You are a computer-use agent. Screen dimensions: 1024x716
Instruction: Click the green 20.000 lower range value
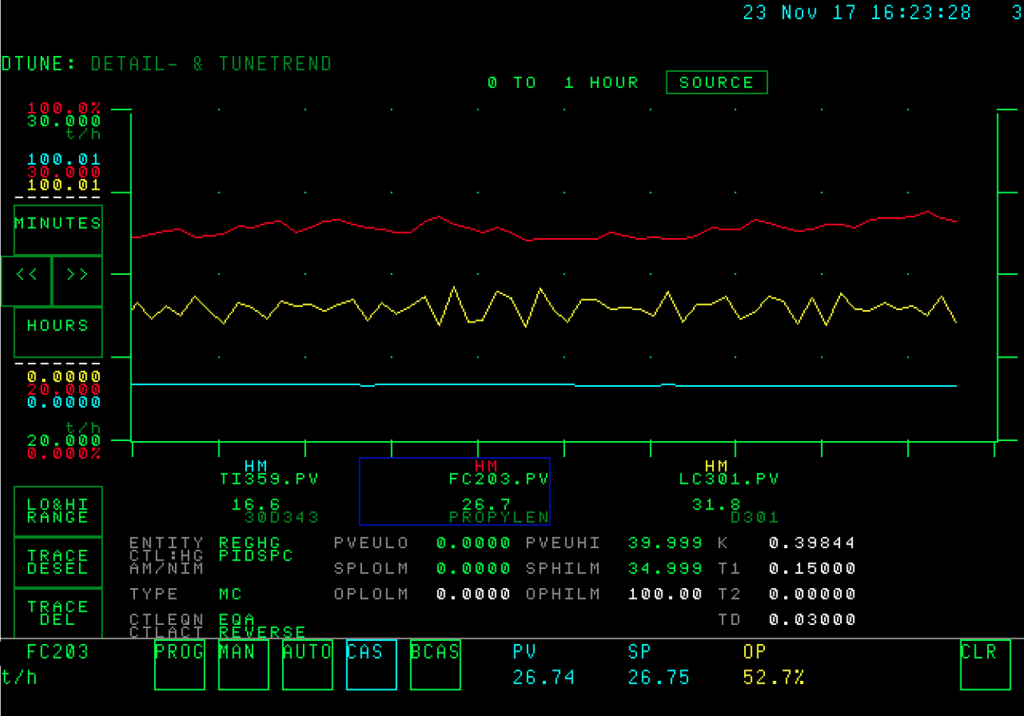pyautogui.click(x=64, y=440)
